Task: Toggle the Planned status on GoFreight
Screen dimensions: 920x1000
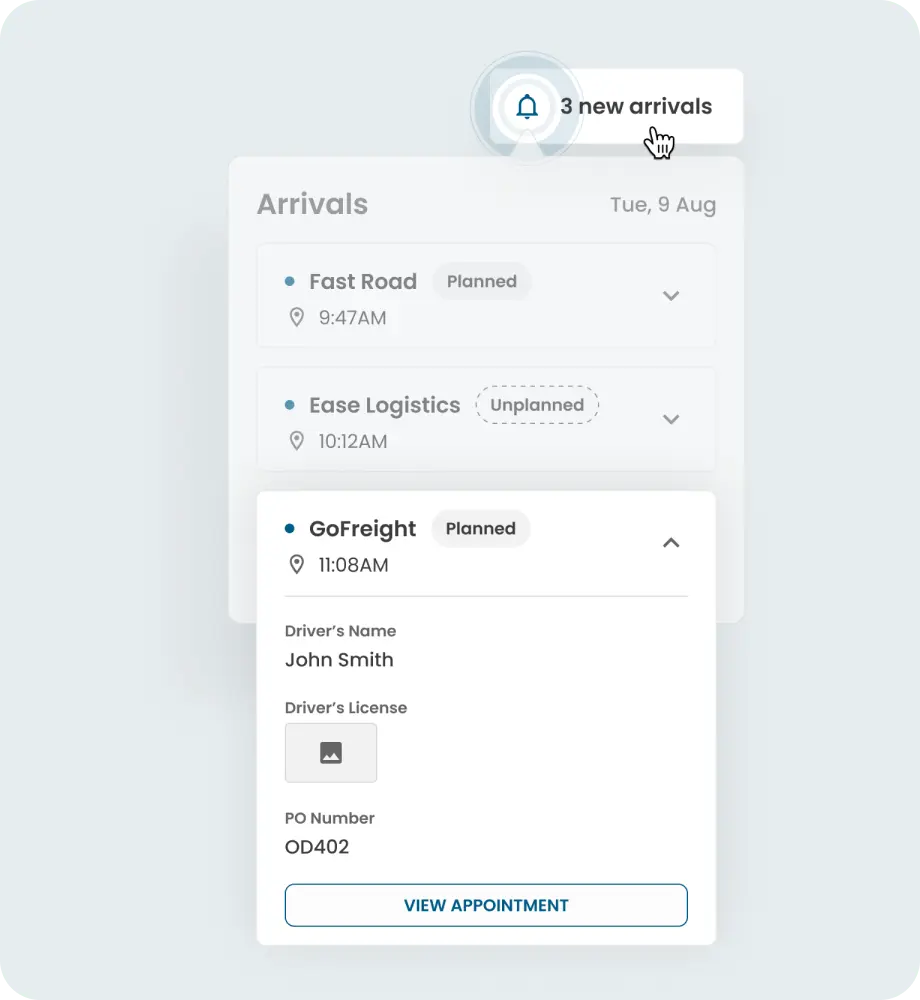Action: 481,529
